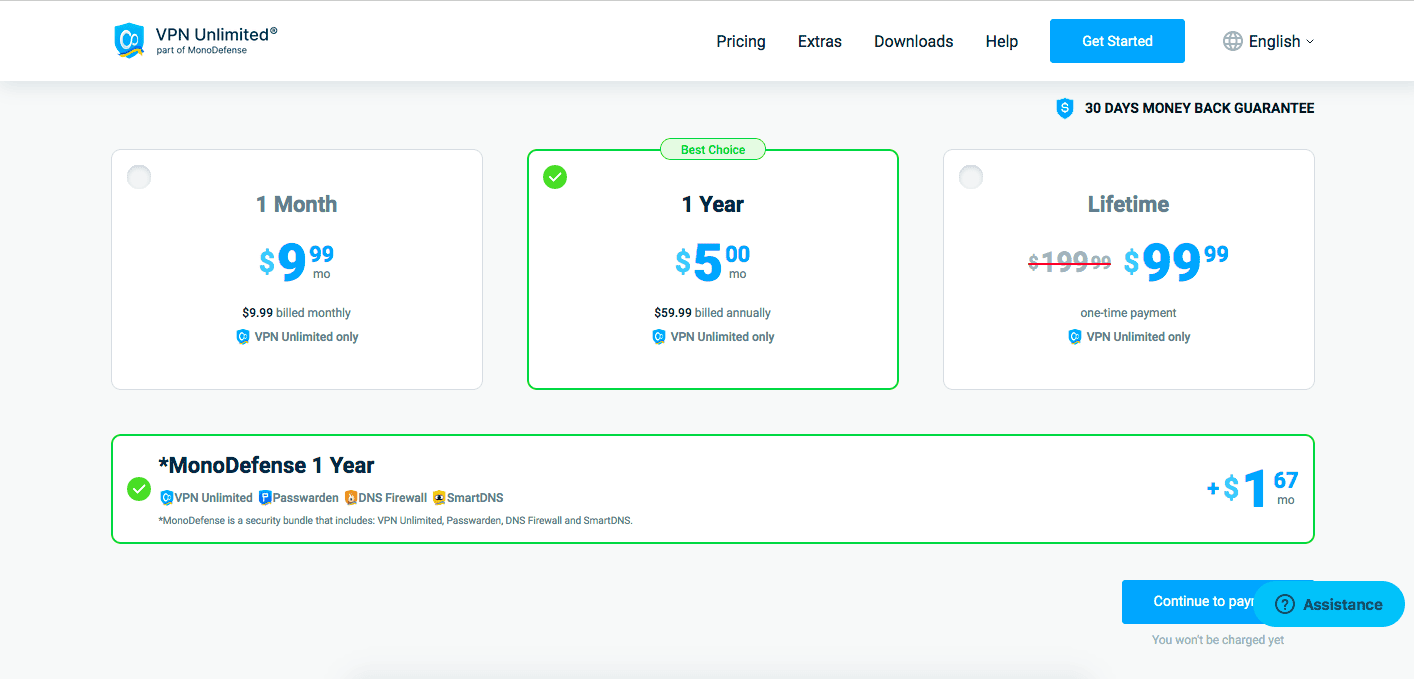1414x679 pixels.
Task: Click the SmartDNS label in the bundle
Action: tap(476, 498)
